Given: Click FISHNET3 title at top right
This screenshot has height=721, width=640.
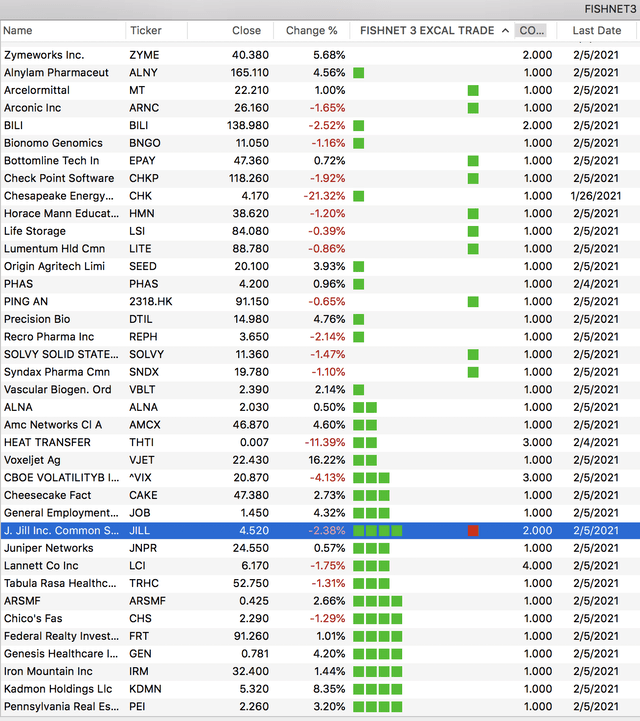Looking at the screenshot, I should 610,9.
